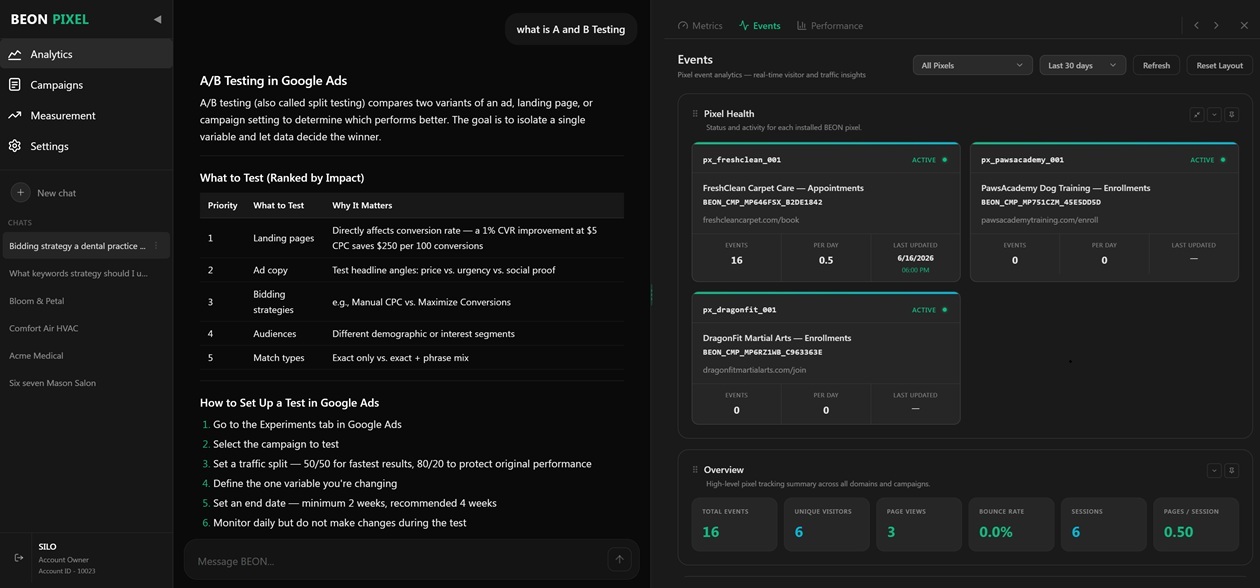This screenshot has width=1260, height=588.
Task: Click the Ad copy table row
Action: point(411,270)
